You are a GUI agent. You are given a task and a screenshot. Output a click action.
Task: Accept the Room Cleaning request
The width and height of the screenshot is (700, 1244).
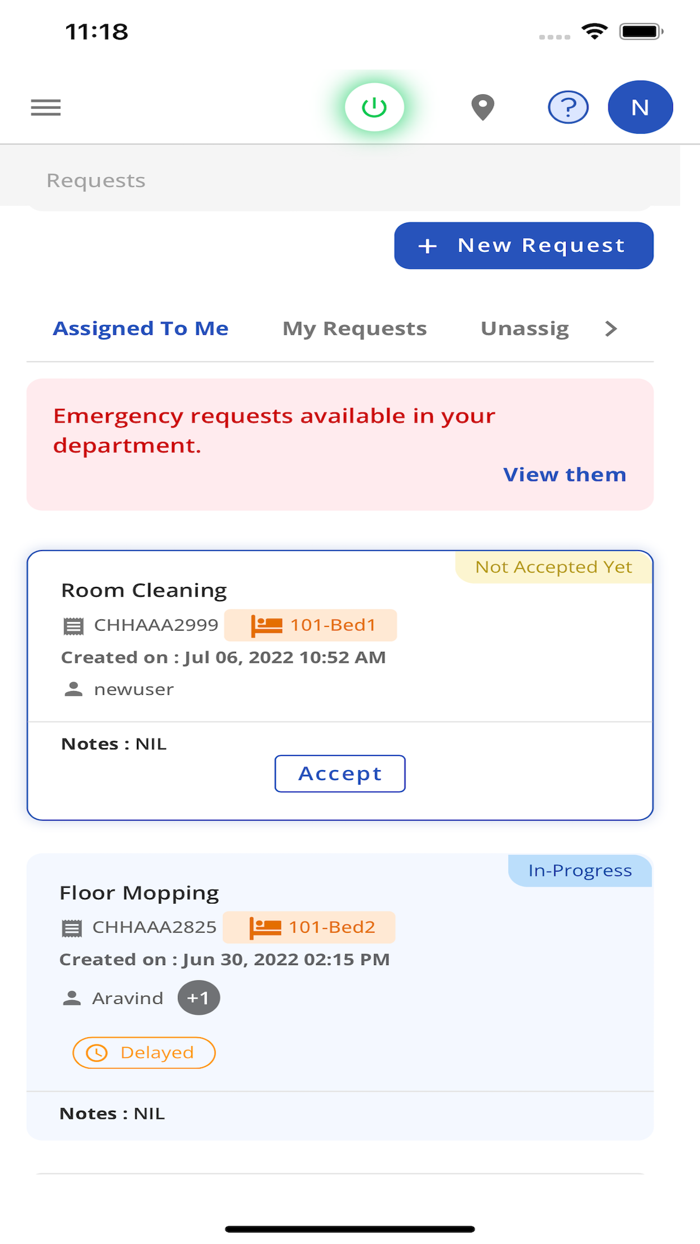pyautogui.click(x=340, y=773)
